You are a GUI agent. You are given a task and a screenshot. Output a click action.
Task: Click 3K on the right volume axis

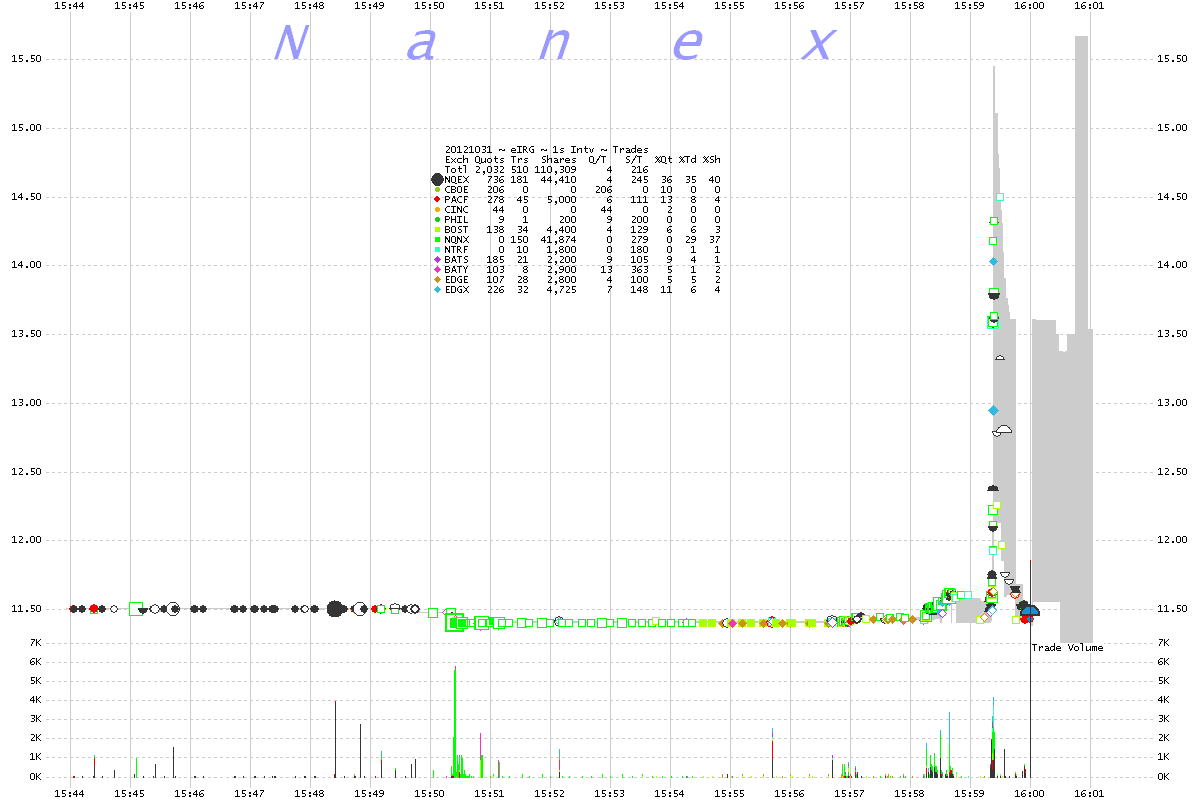1163,719
